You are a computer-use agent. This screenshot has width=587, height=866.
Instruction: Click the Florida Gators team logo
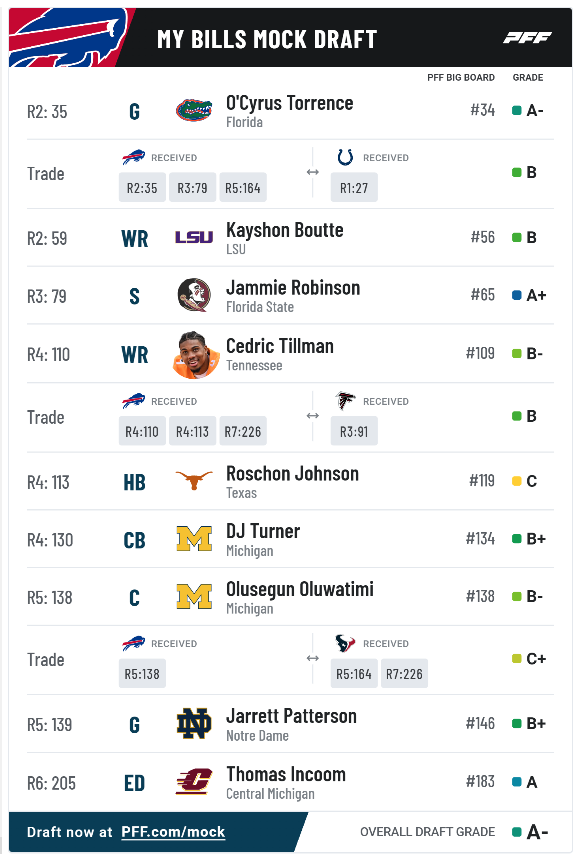194,110
